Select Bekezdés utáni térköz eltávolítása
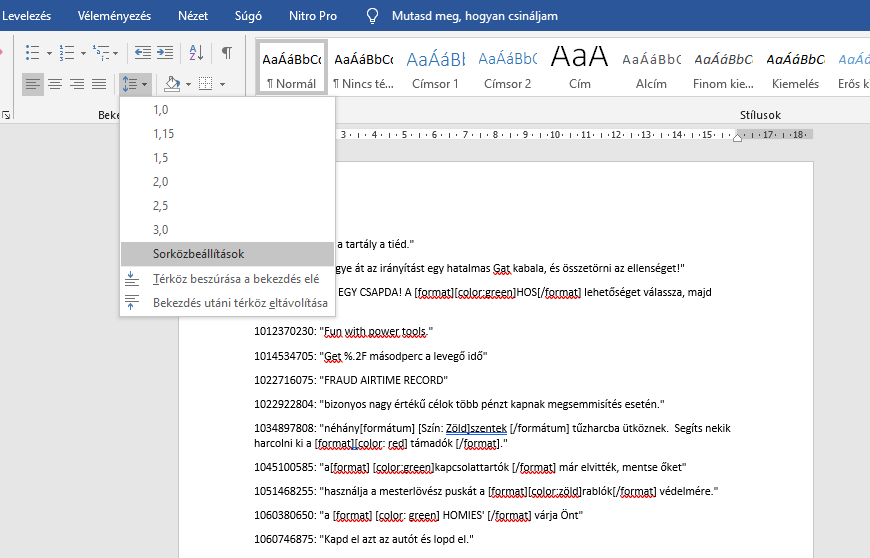Image resolution: width=870 pixels, height=558 pixels. tap(227, 303)
